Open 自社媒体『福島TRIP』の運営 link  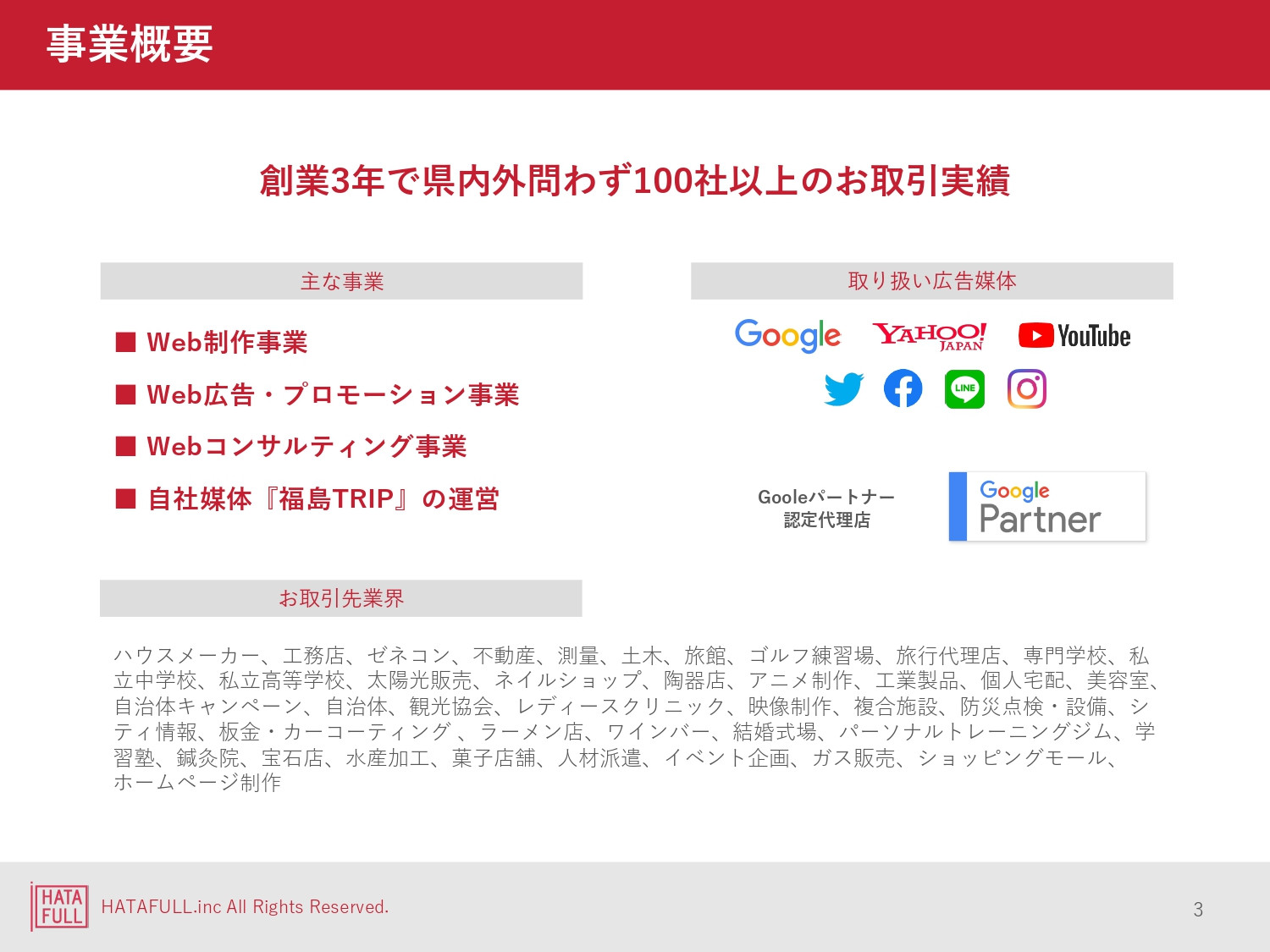323,499
